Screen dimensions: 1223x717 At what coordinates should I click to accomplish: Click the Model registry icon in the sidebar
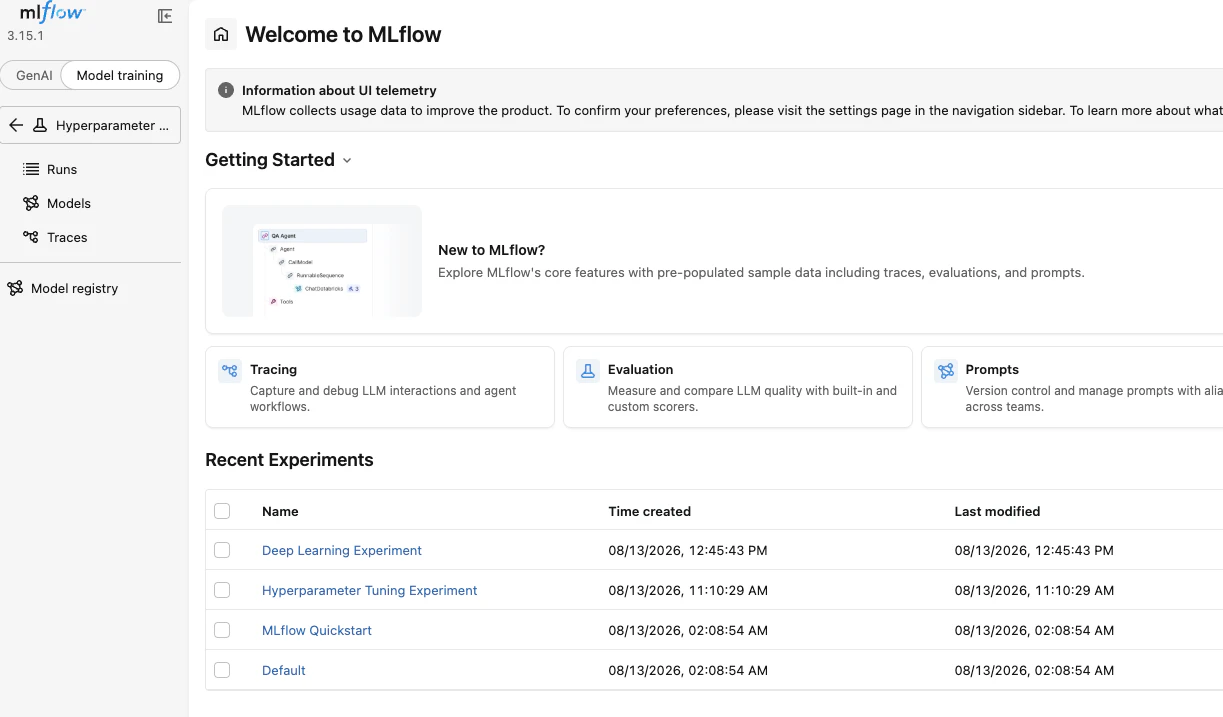pyautogui.click(x=15, y=288)
